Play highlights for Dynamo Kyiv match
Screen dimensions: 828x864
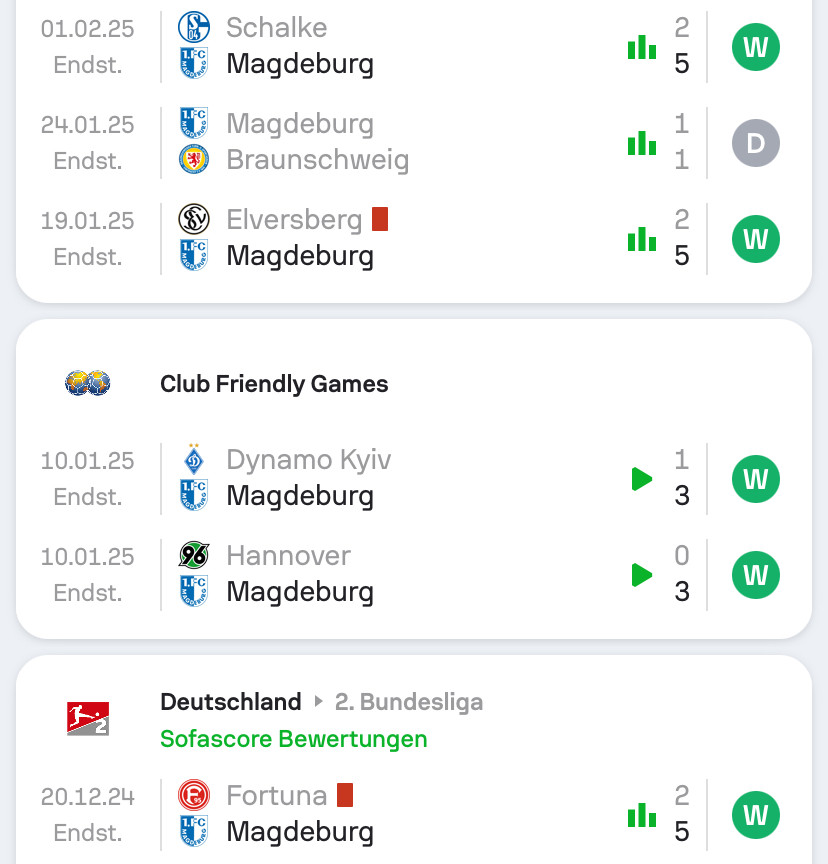(642, 479)
